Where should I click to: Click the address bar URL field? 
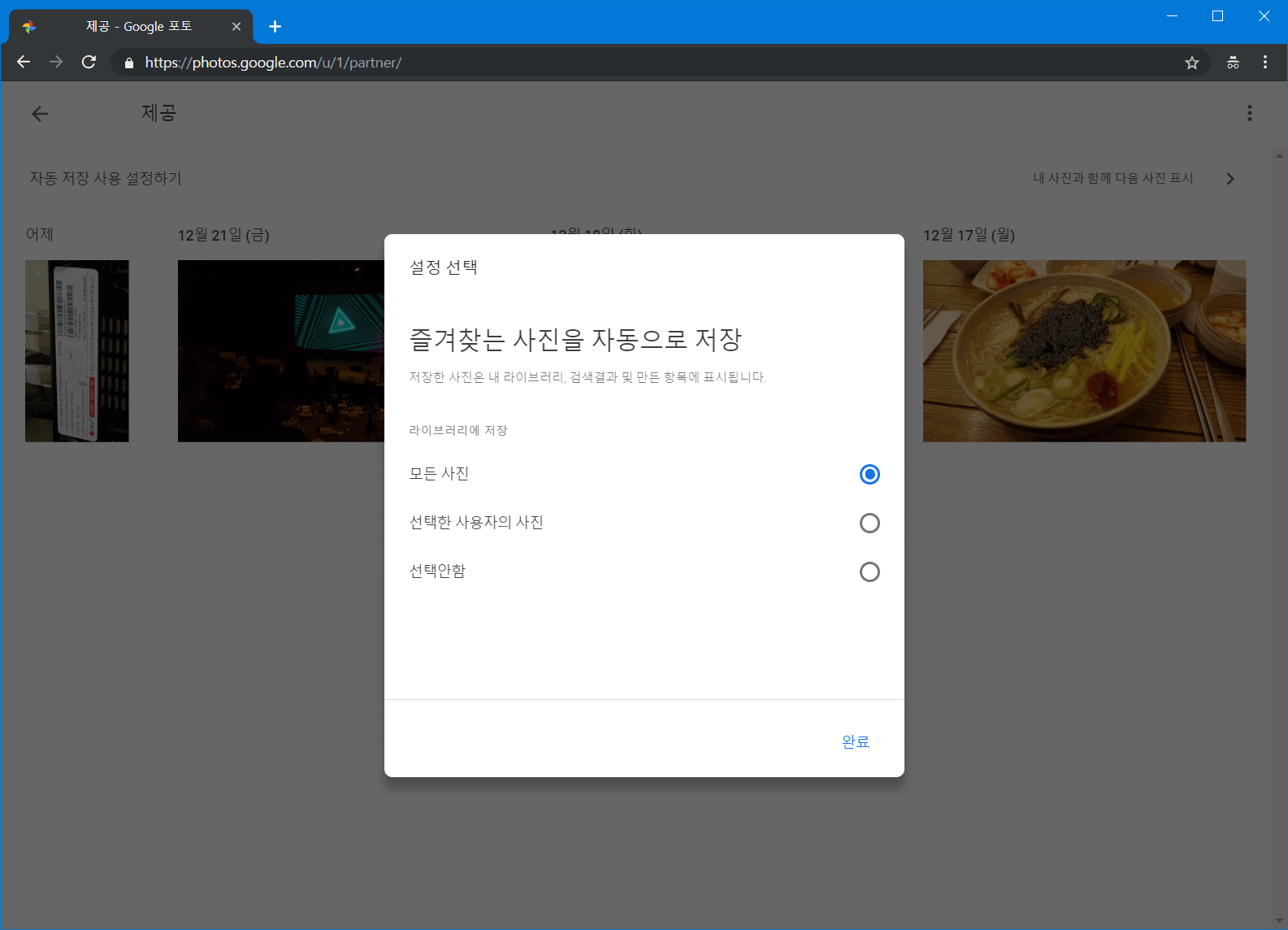coord(650,63)
